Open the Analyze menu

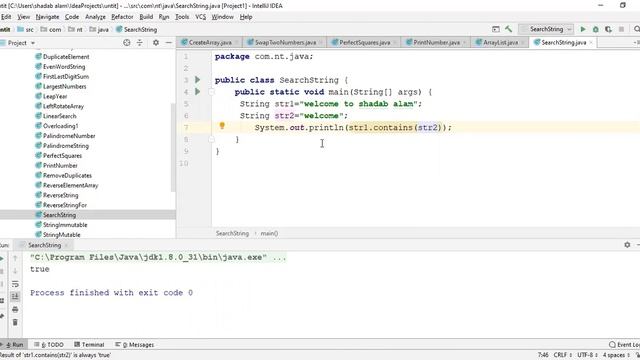click(95, 17)
